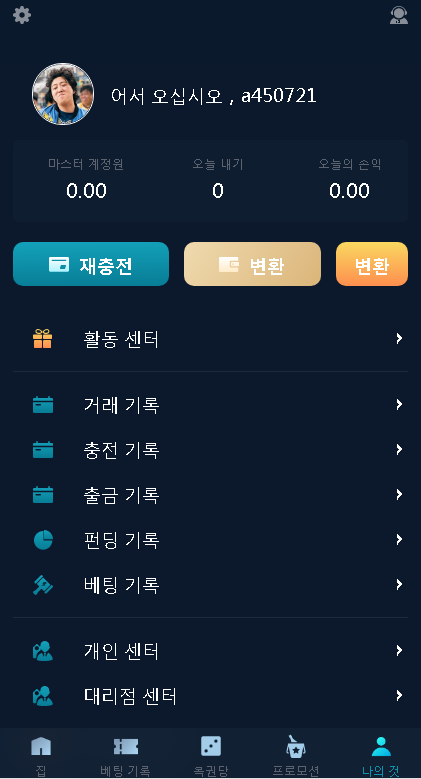This screenshot has width=421, height=779.
Task: Click the beige 변환 wallet button
Action: pyautogui.click(x=253, y=264)
